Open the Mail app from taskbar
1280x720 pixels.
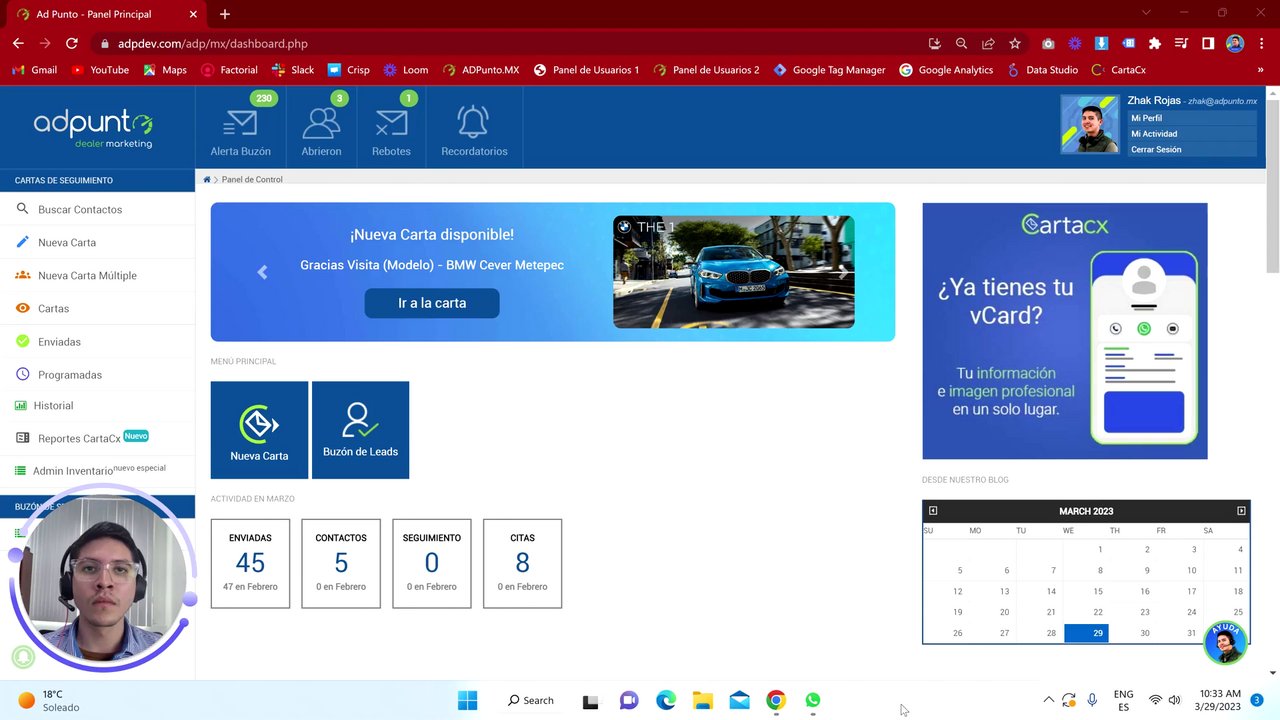coord(740,700)
